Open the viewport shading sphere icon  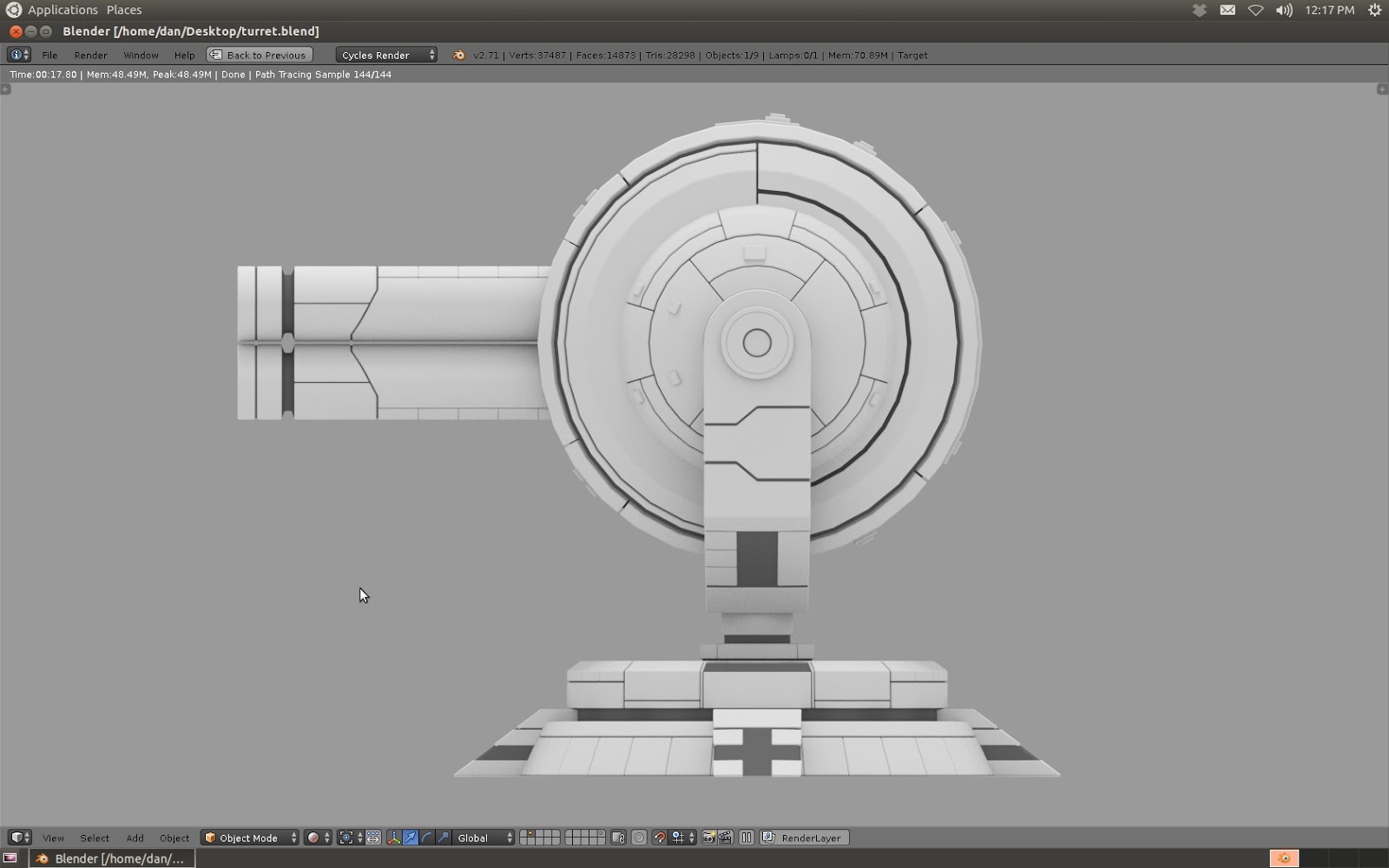click(x=313, y=838)
